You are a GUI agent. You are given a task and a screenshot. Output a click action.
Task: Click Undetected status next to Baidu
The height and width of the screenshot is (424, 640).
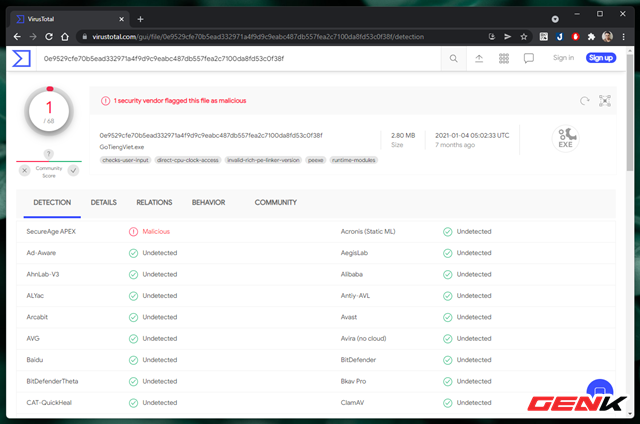point(160,360)
